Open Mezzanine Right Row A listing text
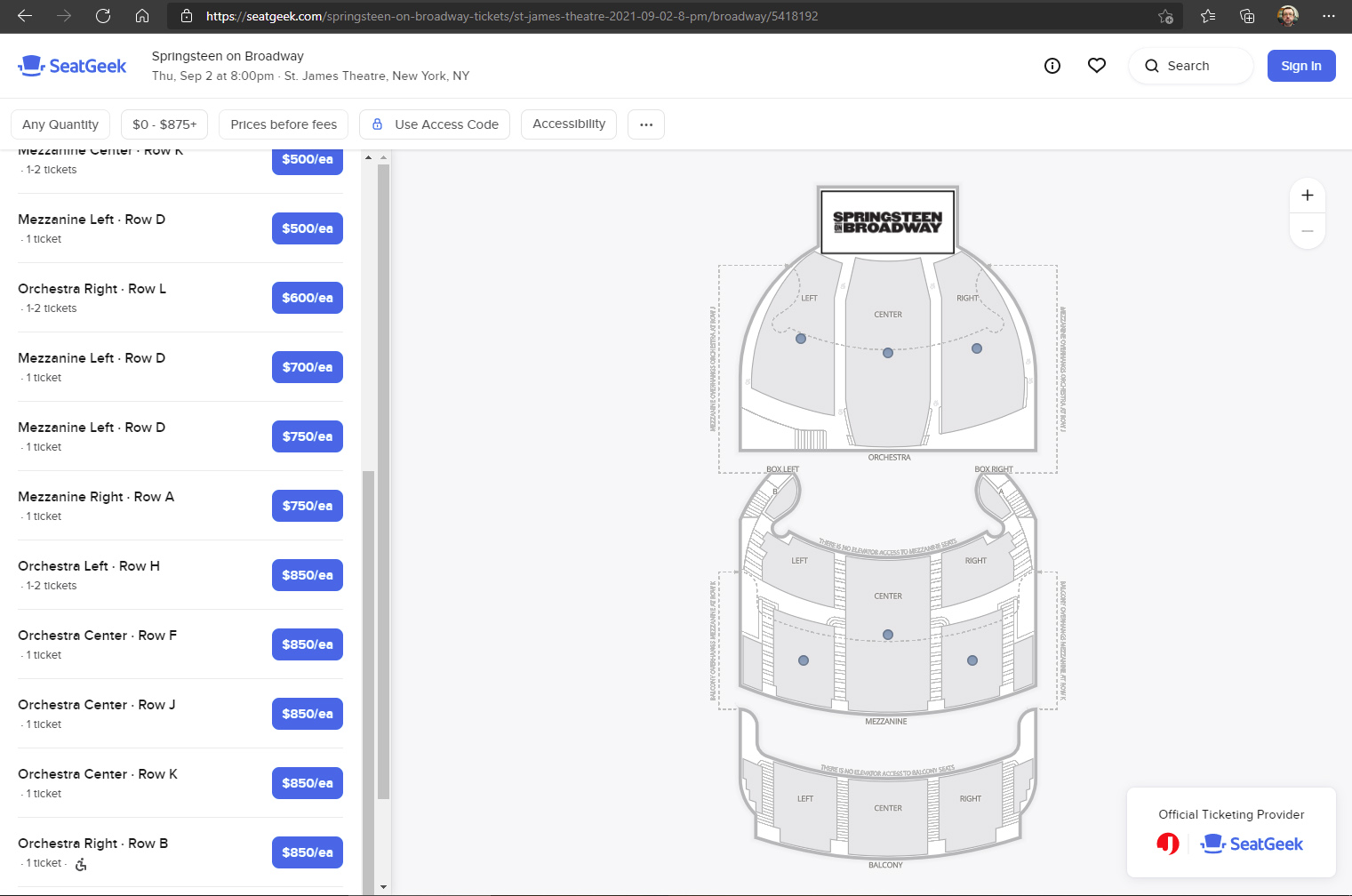The image size is (1352, 896). [96, 497]
